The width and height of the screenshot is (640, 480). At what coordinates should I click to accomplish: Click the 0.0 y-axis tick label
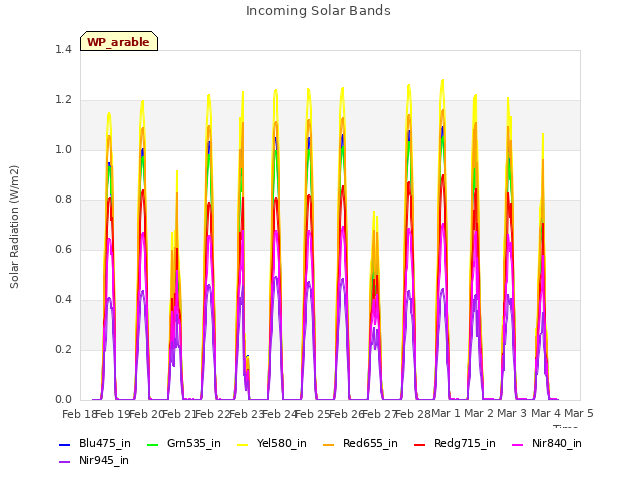(63, 400)
